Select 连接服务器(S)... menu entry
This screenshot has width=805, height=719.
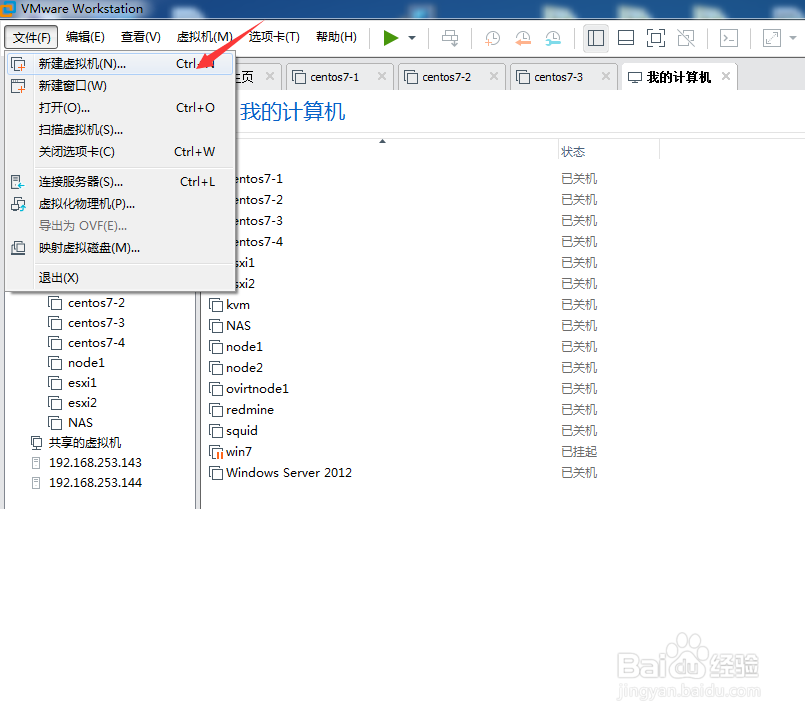tap(120, 182)
